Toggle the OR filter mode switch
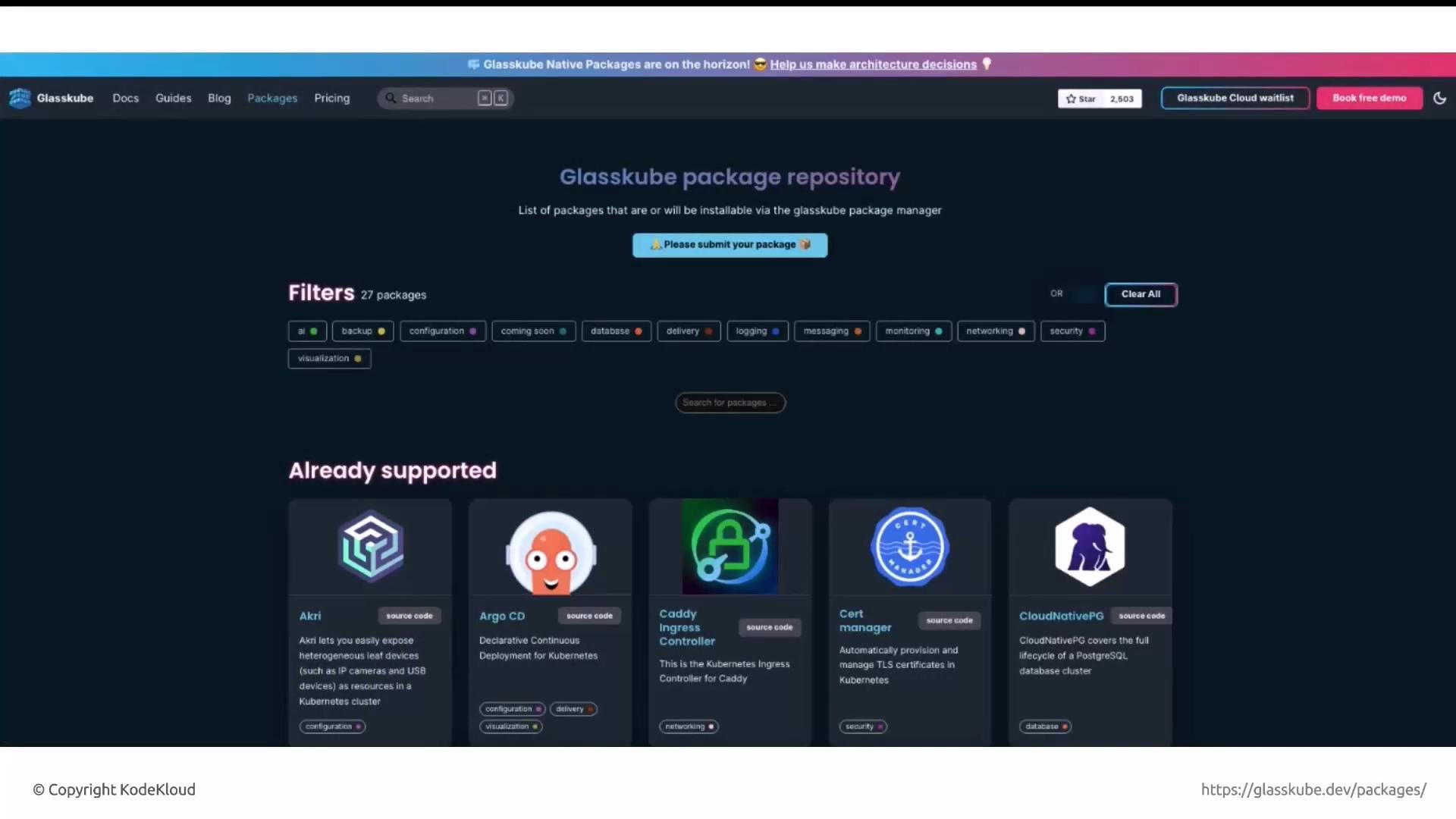Image resolution: width=1456 pixels, height=819 pixels. pyautogui.click(x=1084, y=294)
